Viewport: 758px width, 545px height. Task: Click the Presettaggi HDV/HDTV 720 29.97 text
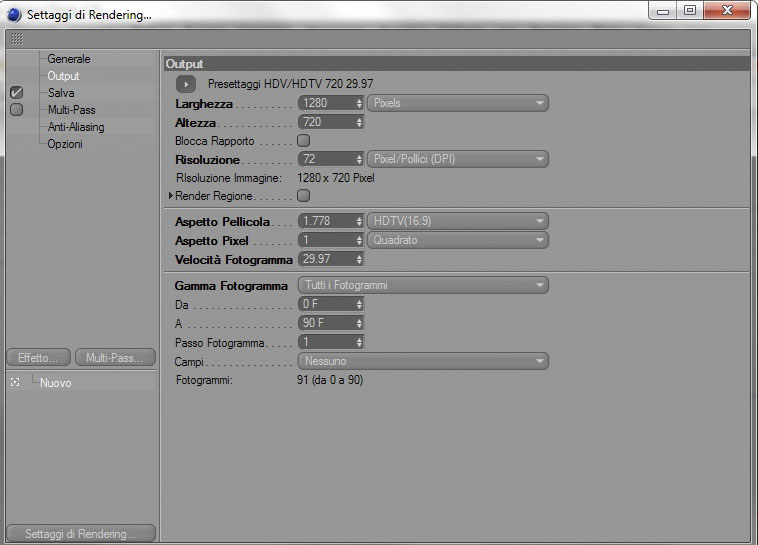click(290, 84)
